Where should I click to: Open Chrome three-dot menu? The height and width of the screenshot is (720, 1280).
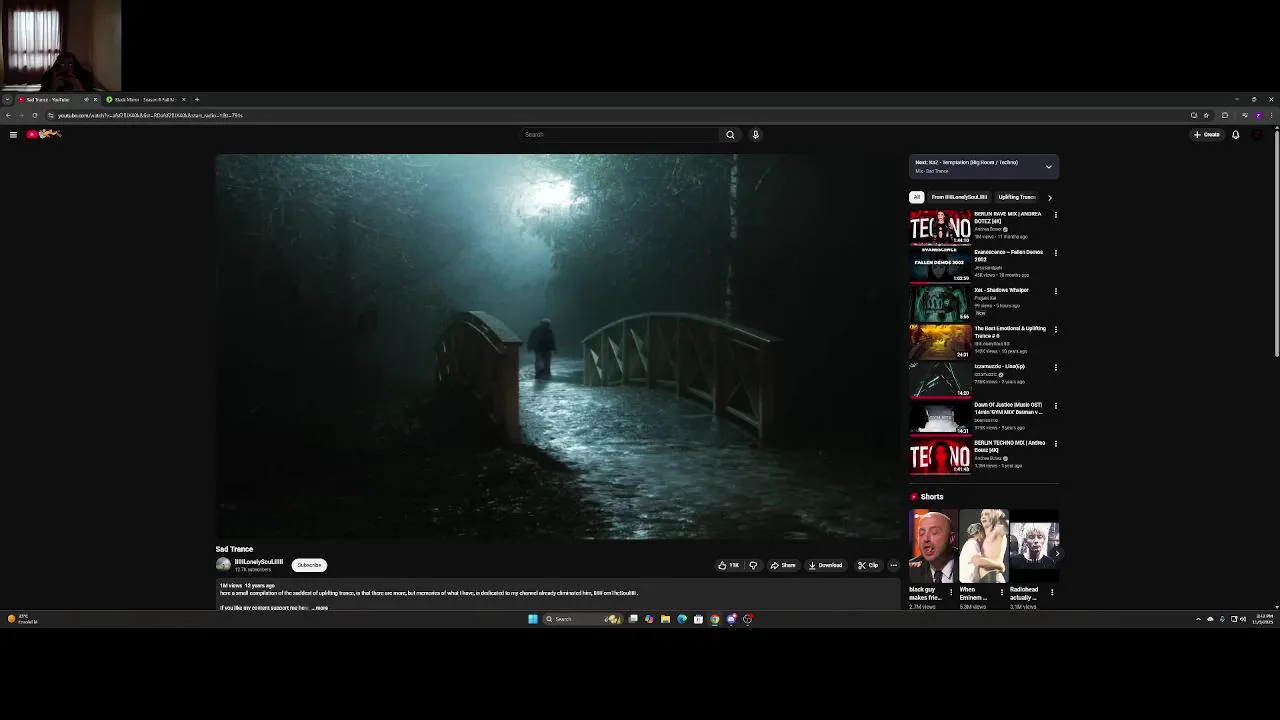coord(1271,115)
